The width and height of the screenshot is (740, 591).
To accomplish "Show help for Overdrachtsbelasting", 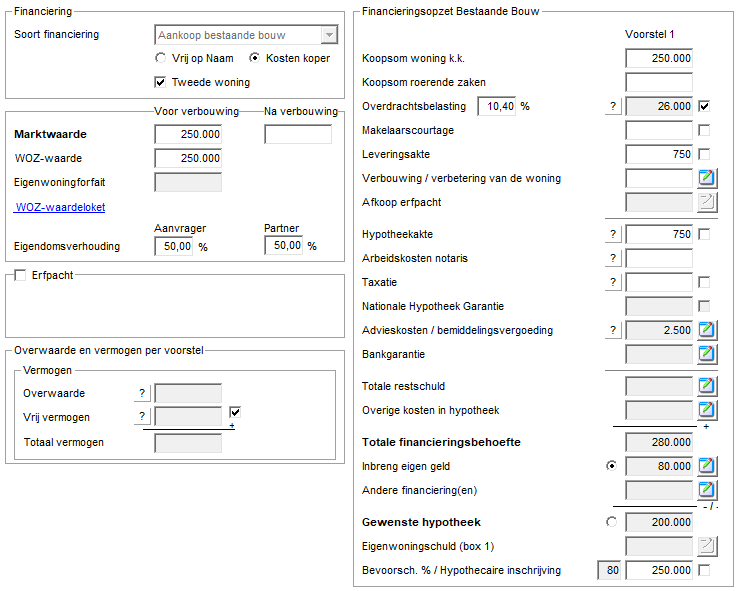I will (x=613, y=106).
